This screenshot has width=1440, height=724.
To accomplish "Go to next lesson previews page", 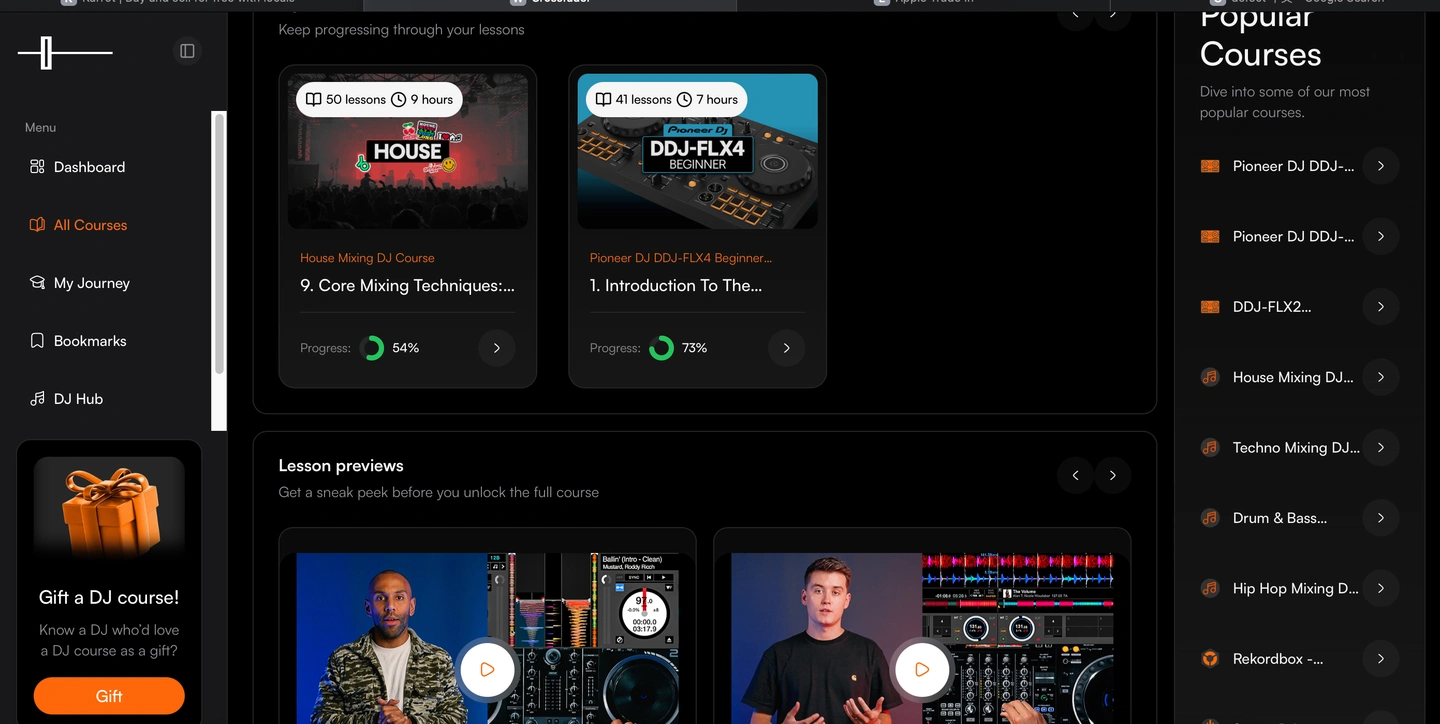I will click(x=1112, y=476).
